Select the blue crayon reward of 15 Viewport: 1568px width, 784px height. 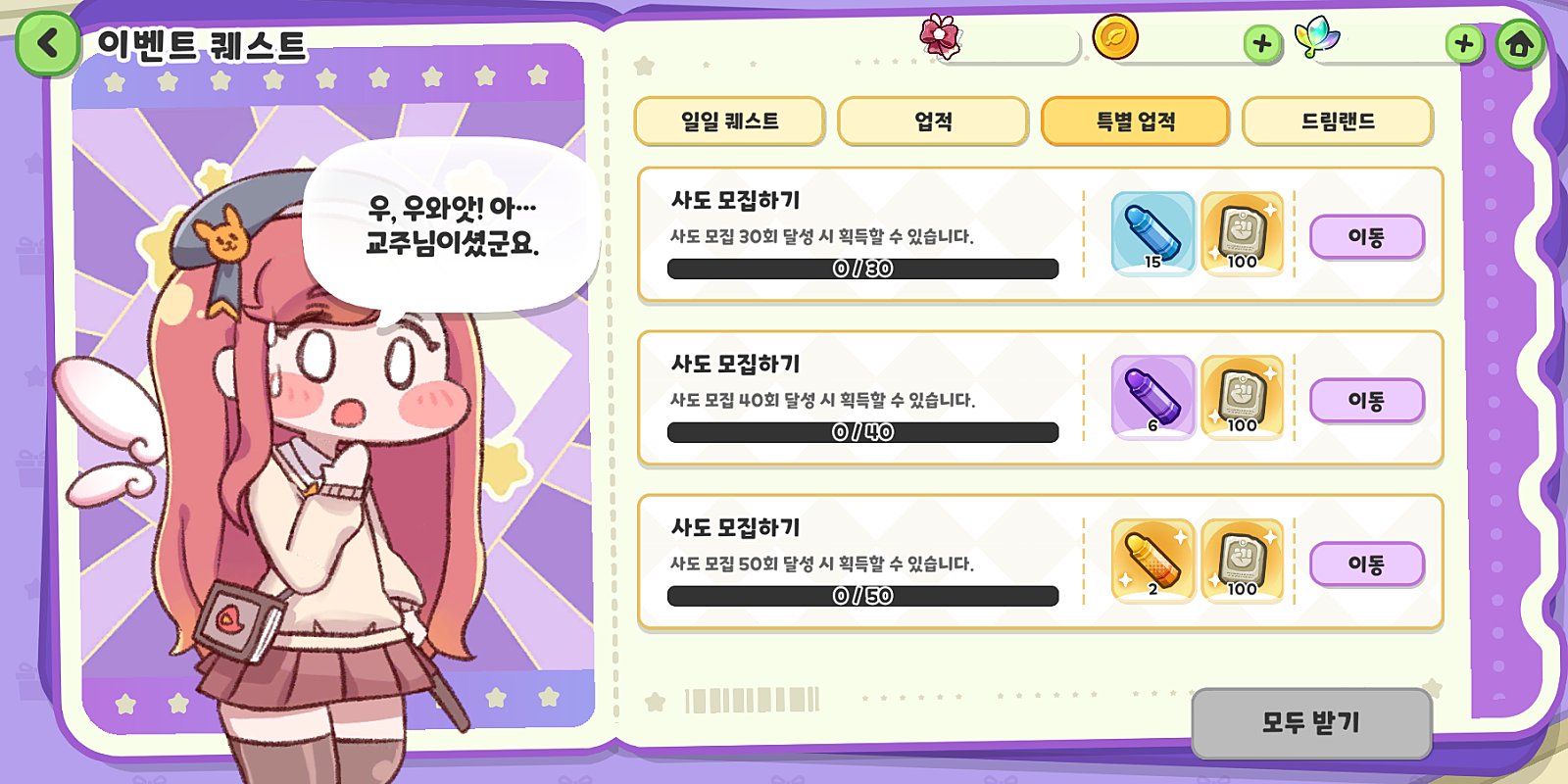coord(1152,233)
